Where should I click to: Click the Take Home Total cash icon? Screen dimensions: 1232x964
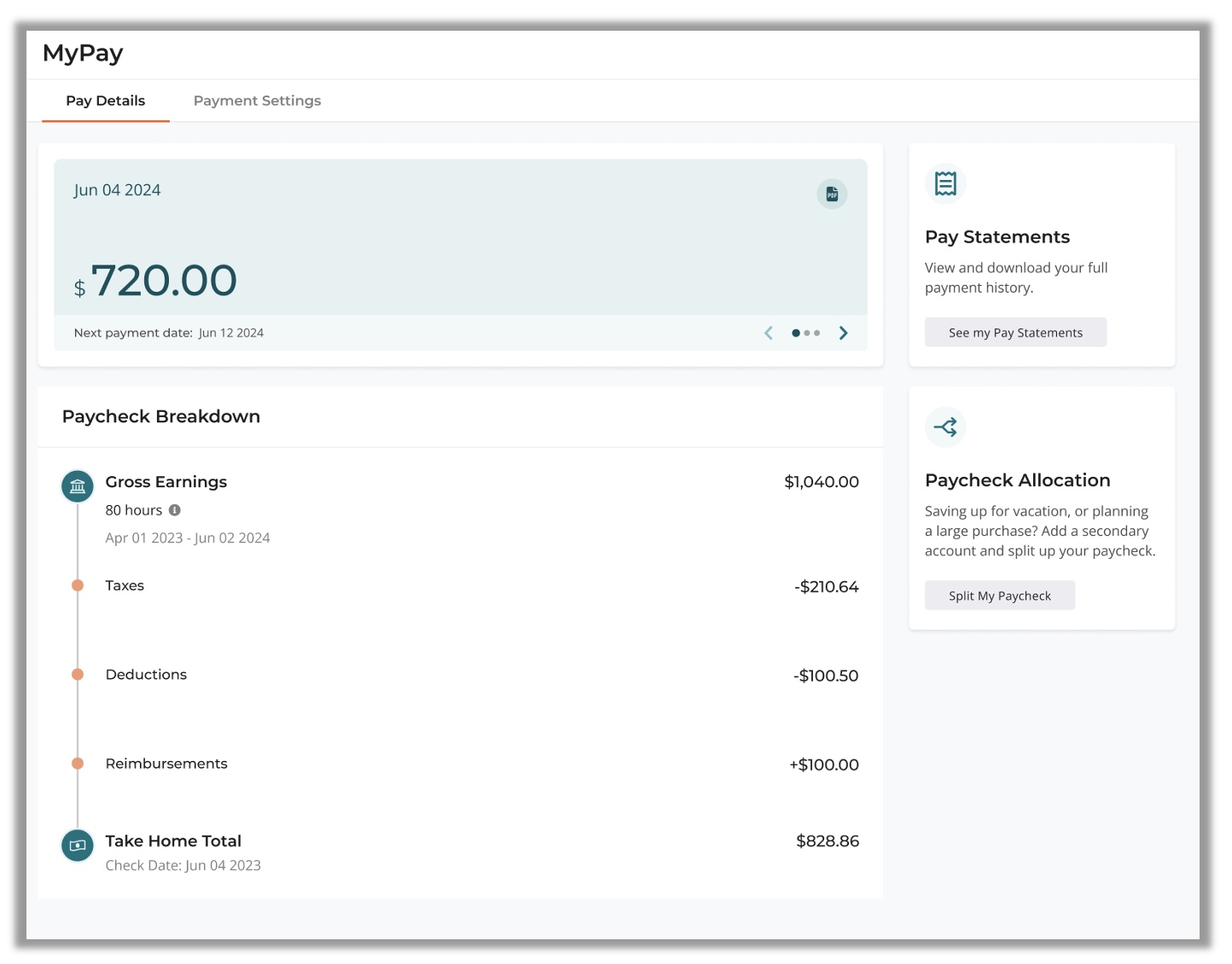[78, 845]
